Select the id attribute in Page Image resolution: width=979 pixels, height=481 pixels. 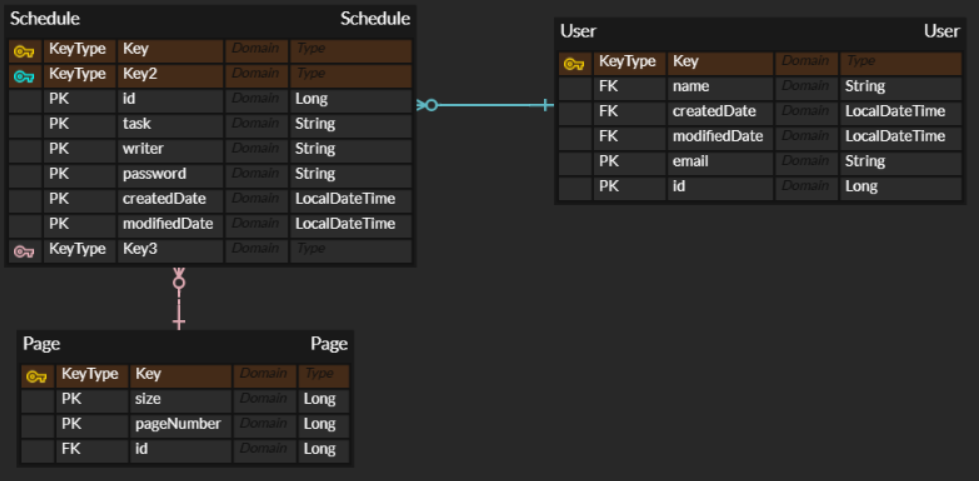point(181,451)
